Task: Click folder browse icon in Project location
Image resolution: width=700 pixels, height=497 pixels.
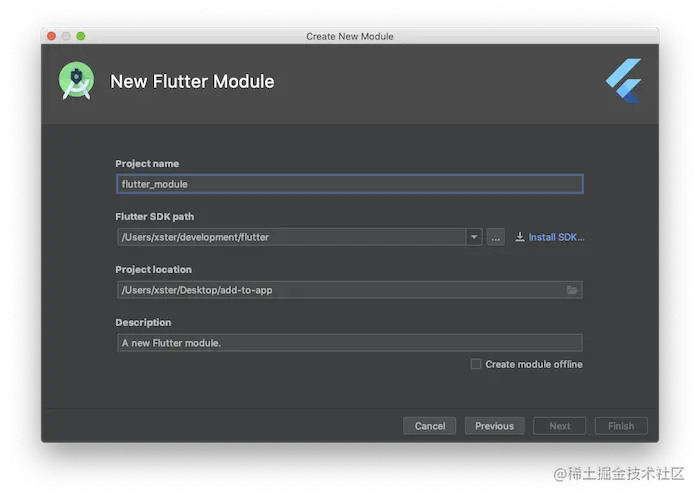Action: point(572,290)
